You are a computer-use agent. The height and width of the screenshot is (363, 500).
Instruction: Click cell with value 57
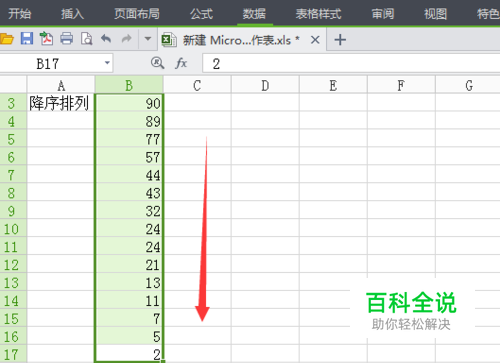click(x=129, y=157)
